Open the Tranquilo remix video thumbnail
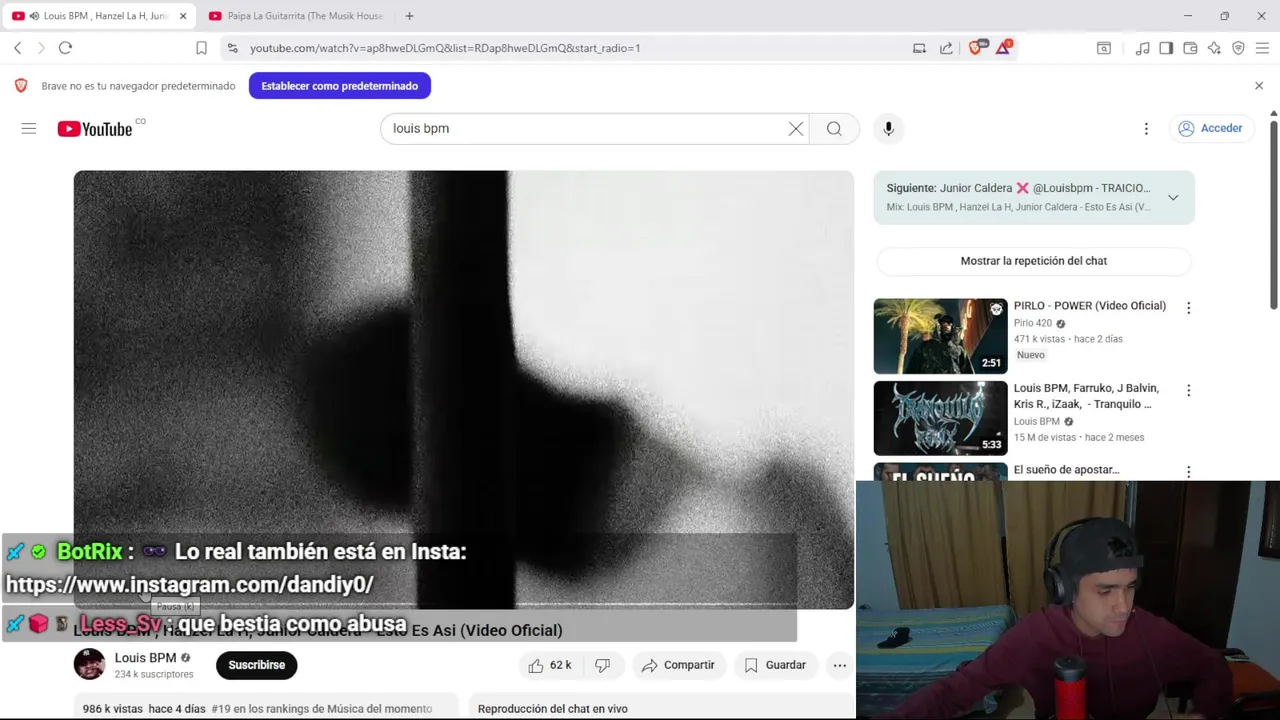Screen dimensions: 1280x720 940,418
